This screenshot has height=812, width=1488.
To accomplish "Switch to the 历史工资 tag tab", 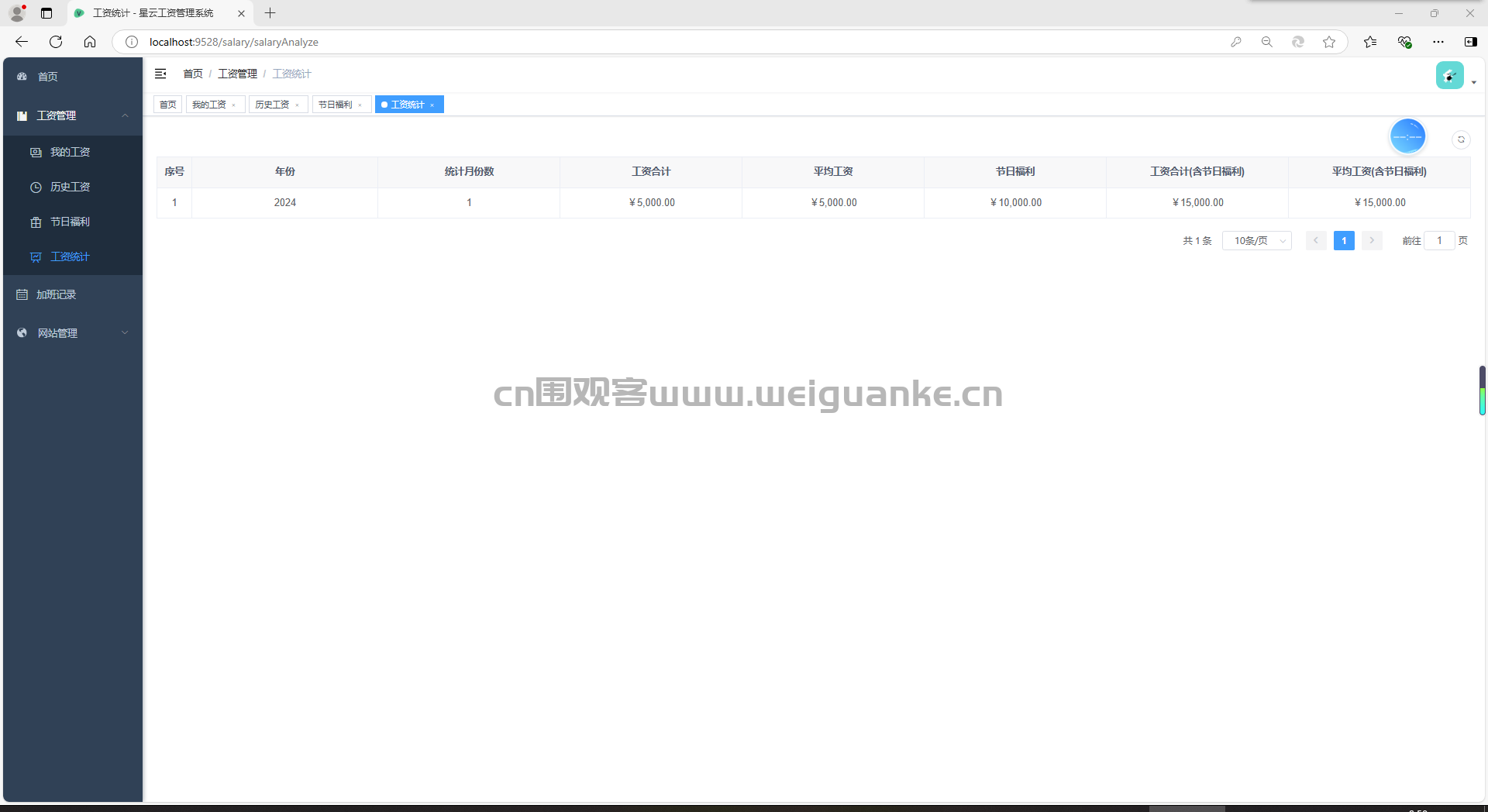I will (x=272, y=105).
